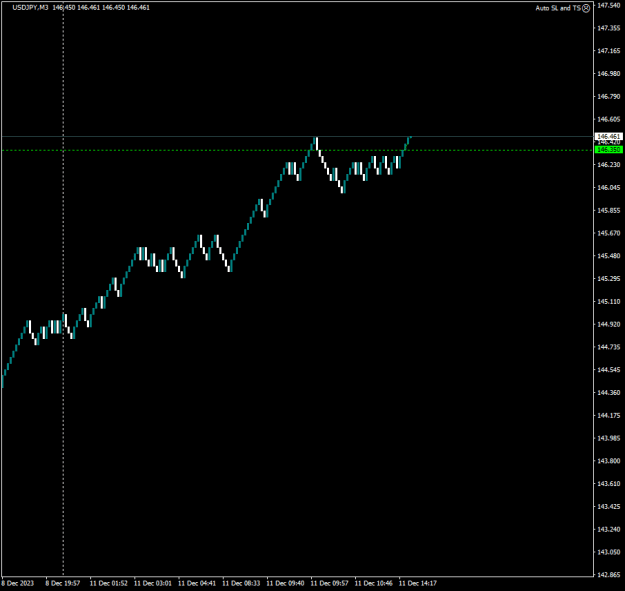The width and height of the screenshot is (625, 591).
Task: Click the expert advisor smiley icon
Action: click(x=586, y=8)
